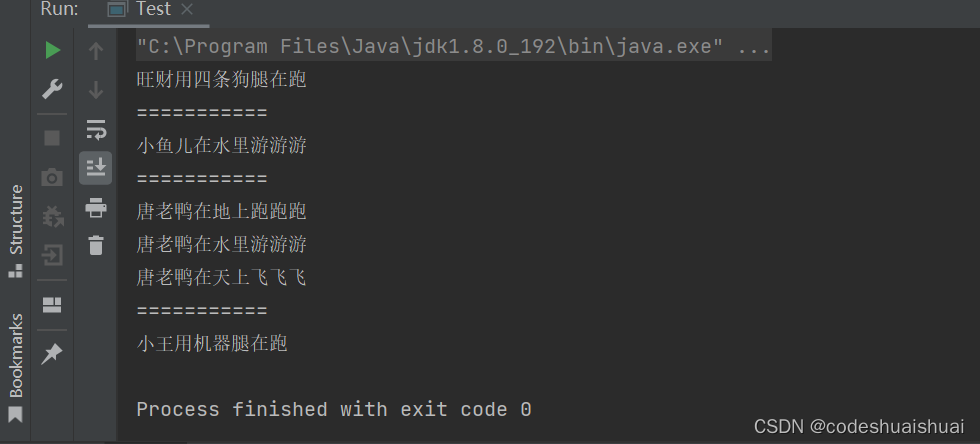
Task: Jump down the stack trace arrow
Action: 96,90
